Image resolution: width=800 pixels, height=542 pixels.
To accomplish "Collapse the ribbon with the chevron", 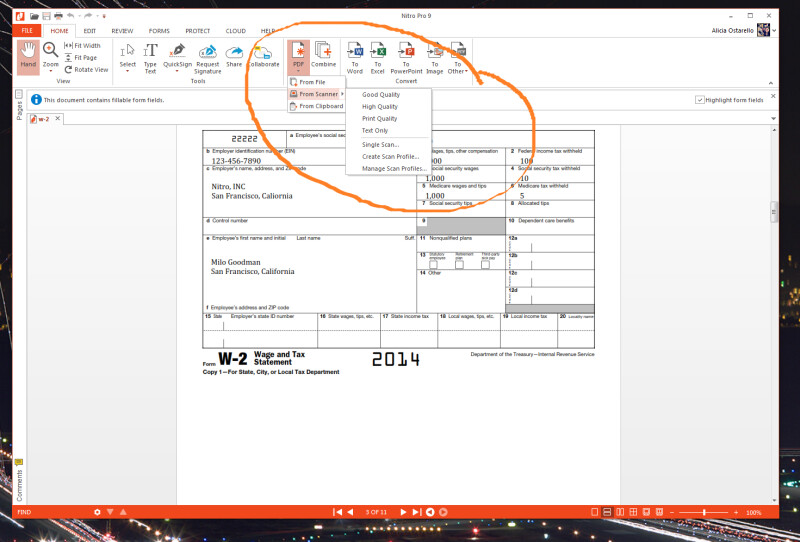I will [770, 83].
